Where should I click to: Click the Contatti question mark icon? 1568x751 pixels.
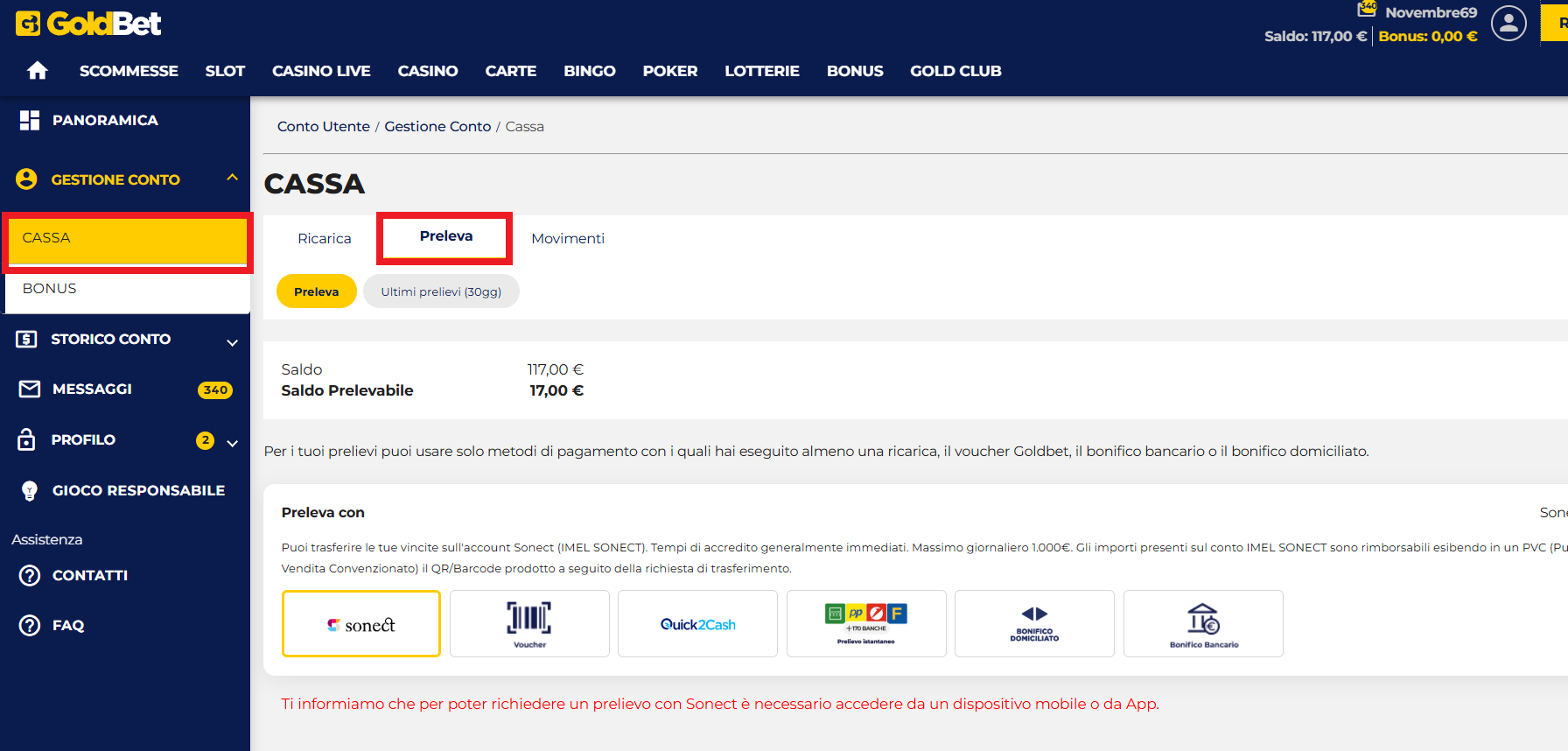click(30, 575)
